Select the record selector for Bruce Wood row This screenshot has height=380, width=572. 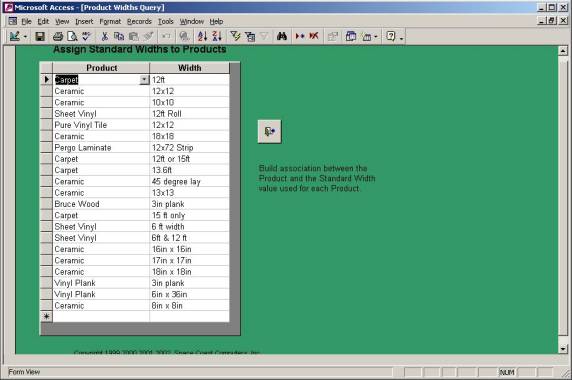tap(46, 204)
